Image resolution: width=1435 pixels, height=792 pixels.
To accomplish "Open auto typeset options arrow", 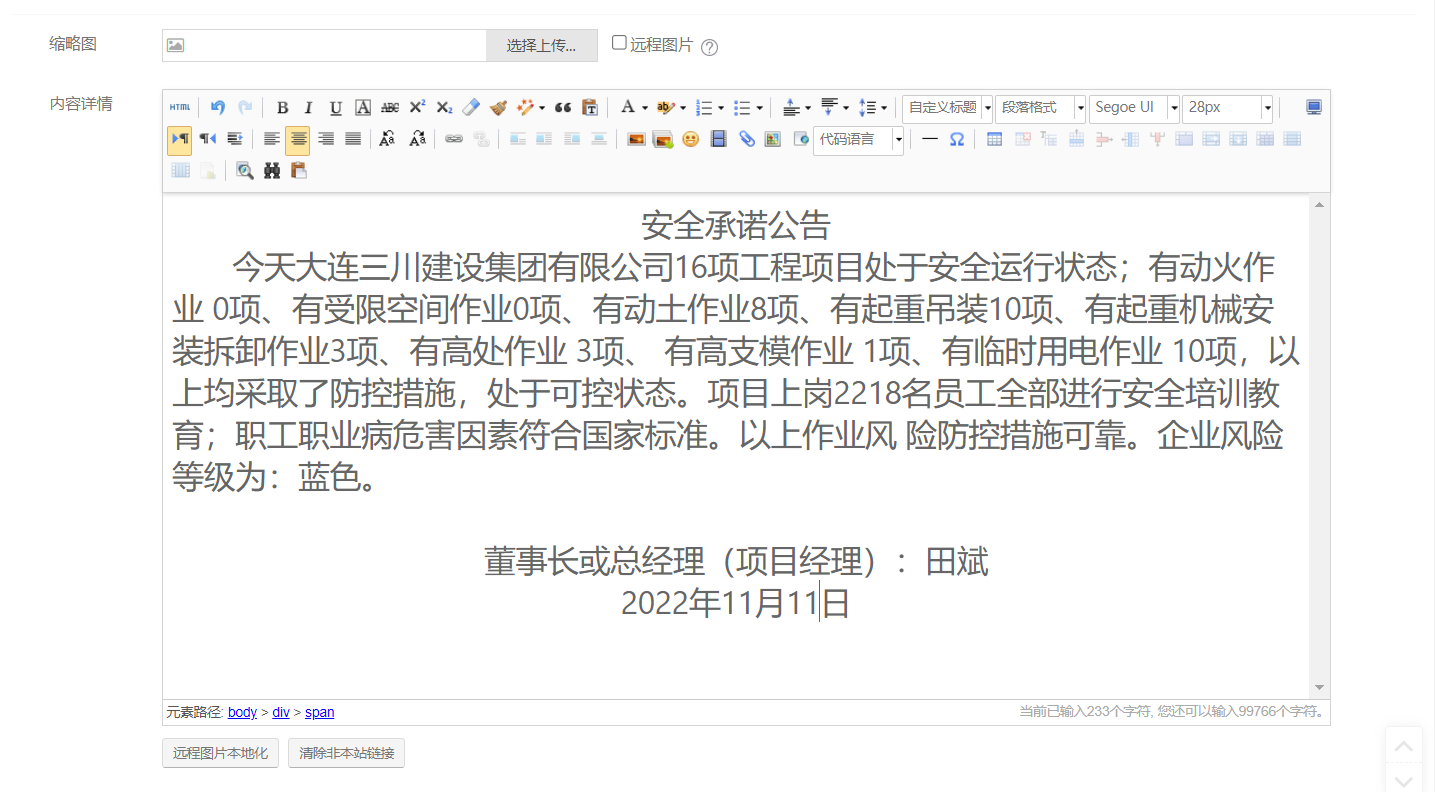I will click(x=542, y=108).
